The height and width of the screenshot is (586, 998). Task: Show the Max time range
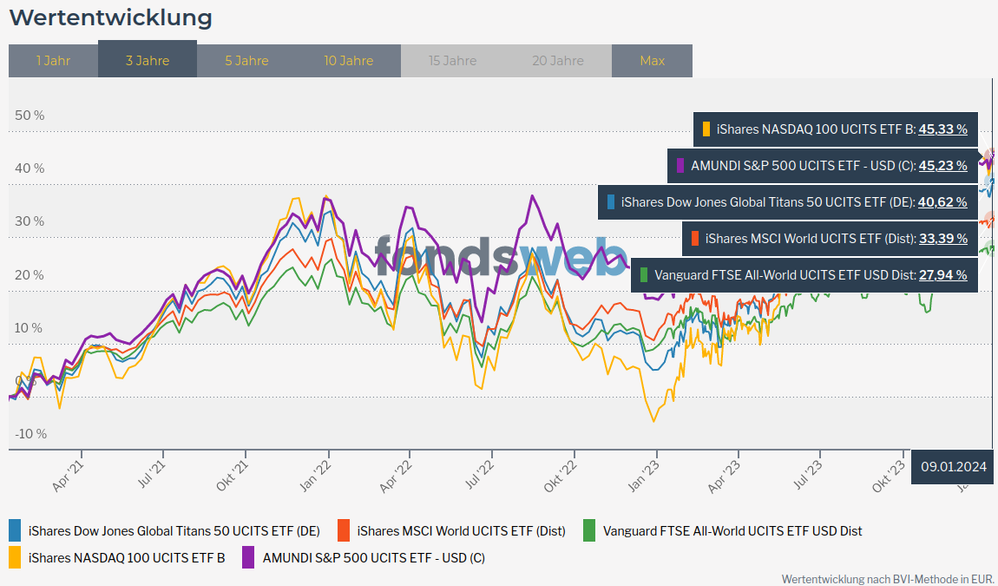pyautogui.click(x=652, y=61)
